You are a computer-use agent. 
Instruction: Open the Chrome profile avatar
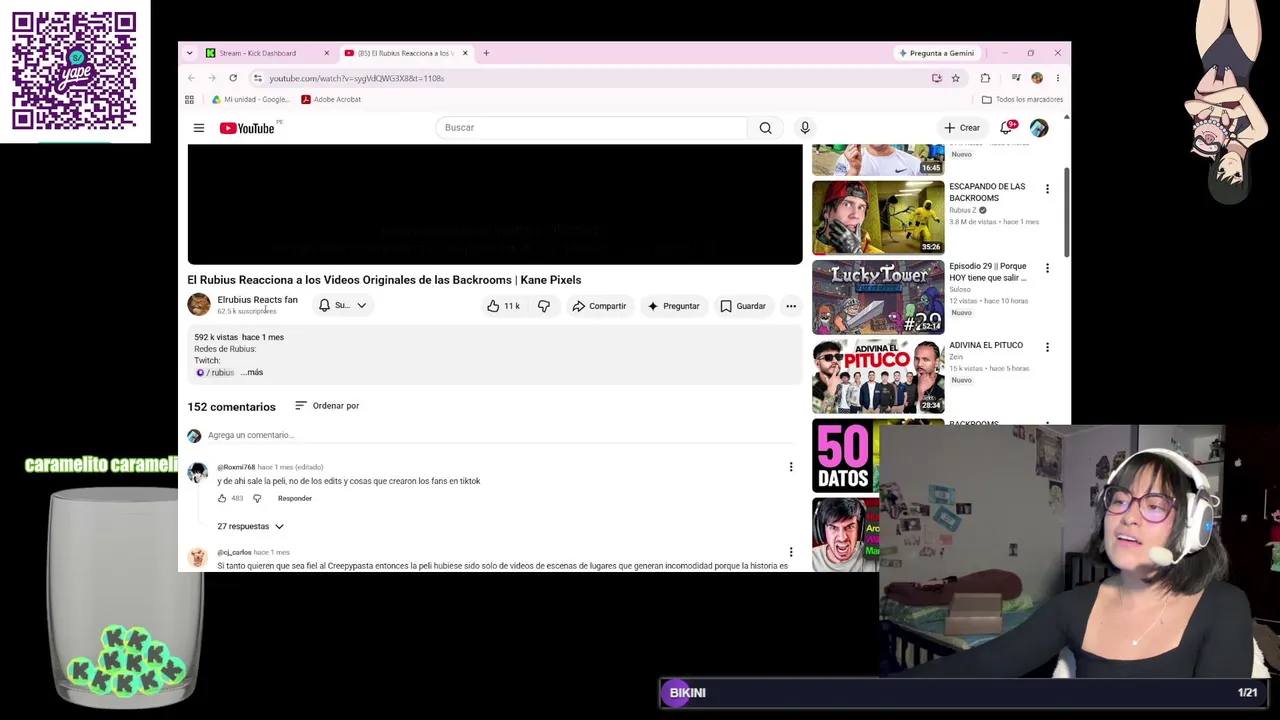coord(1037,78)
